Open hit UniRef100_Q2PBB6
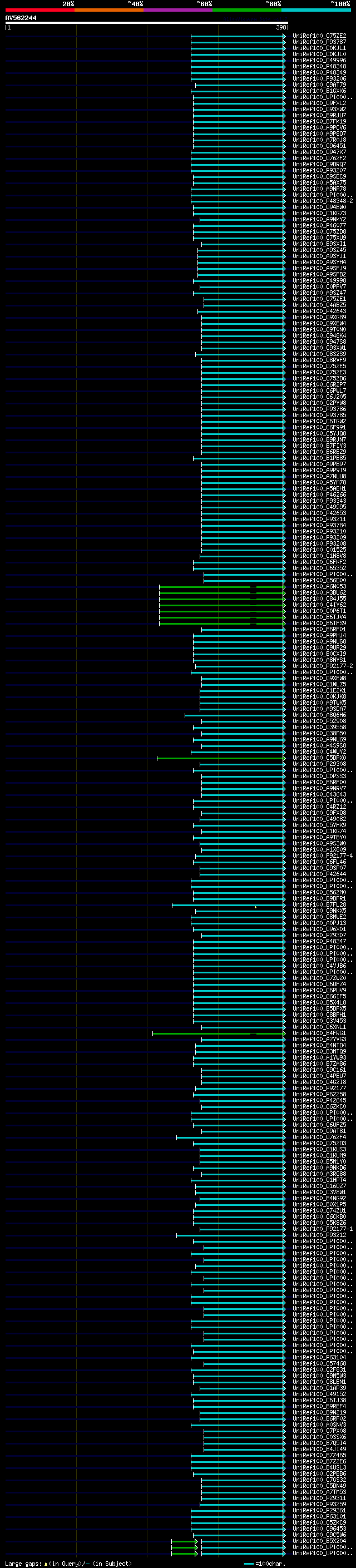Screen dimensions: 356x1568 319,1473
